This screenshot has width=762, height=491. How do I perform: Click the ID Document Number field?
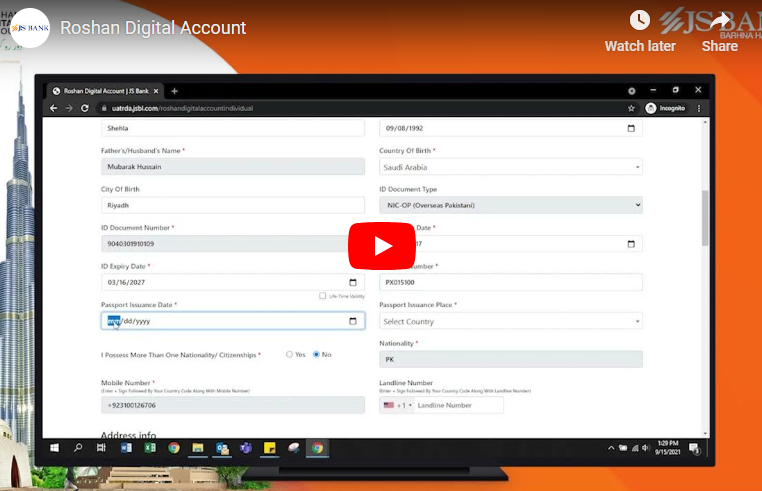click(x=226, y=244)
